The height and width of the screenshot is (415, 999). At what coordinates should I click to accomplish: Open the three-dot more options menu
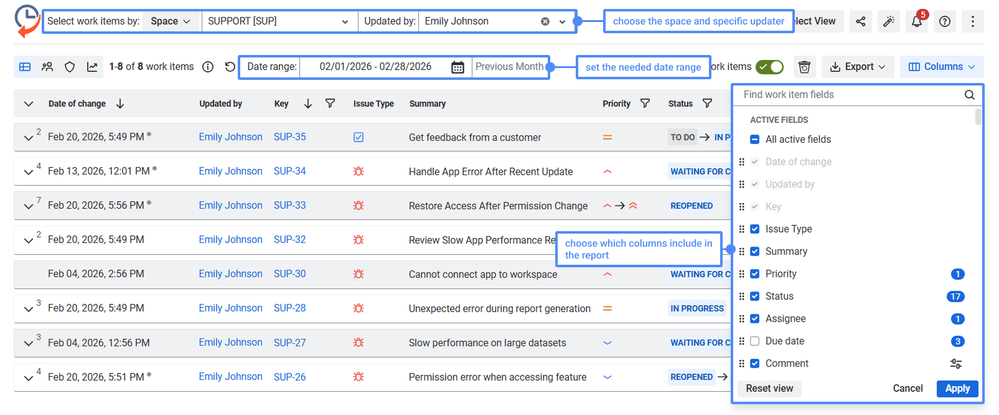point(973,22)
